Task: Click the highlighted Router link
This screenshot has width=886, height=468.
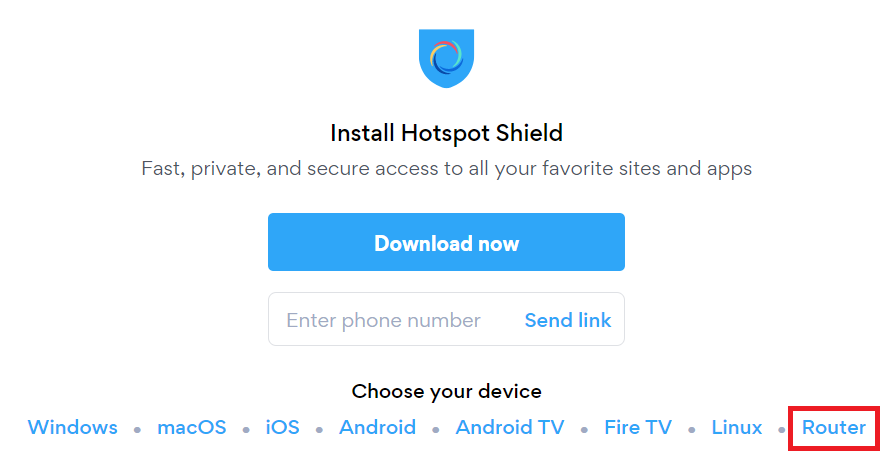Action: (834, 427)
